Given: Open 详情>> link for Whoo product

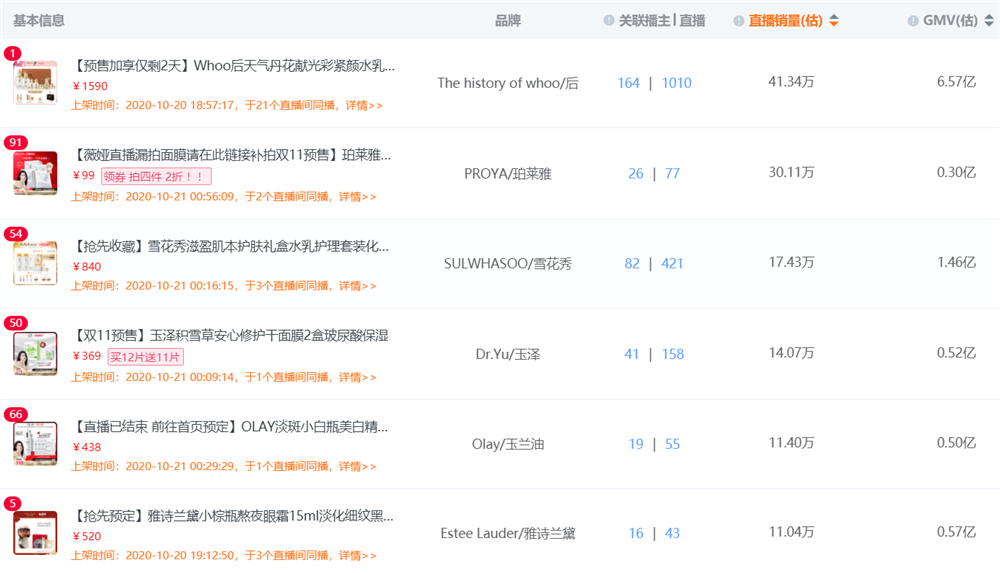Looking at the screenshot, I should (364, 105).
